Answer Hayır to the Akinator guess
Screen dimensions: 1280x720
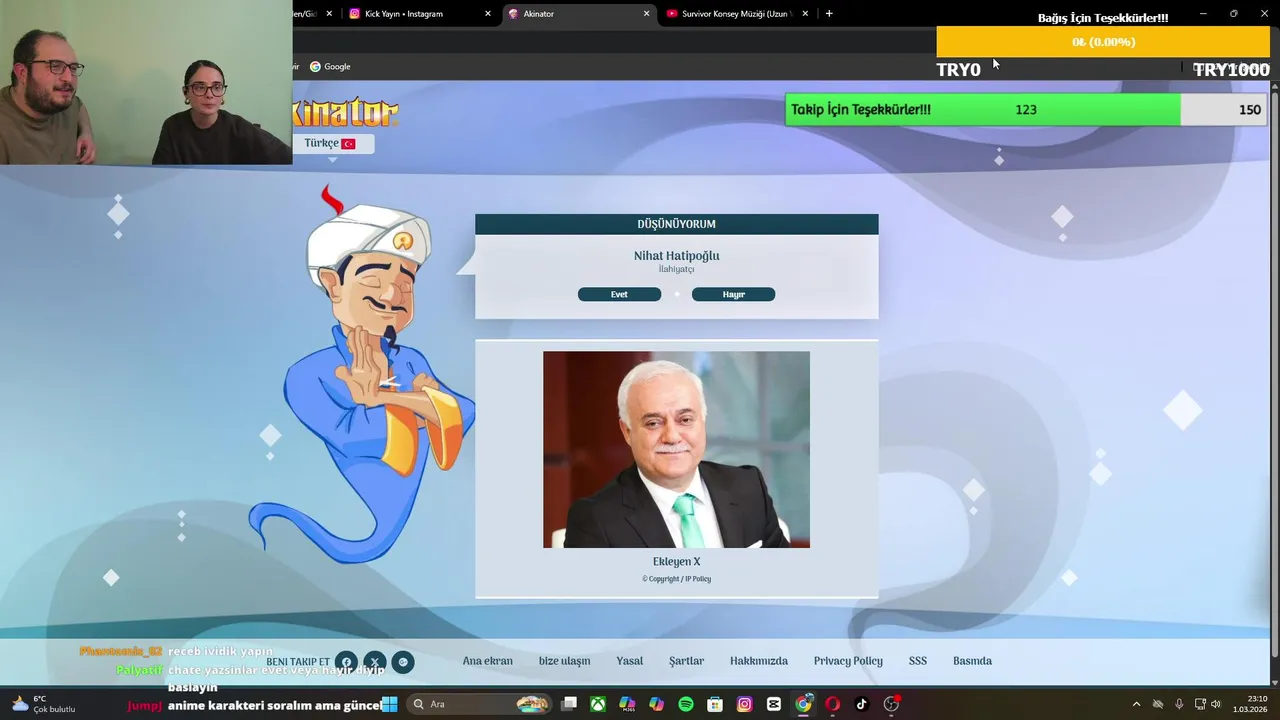[733, 294]
